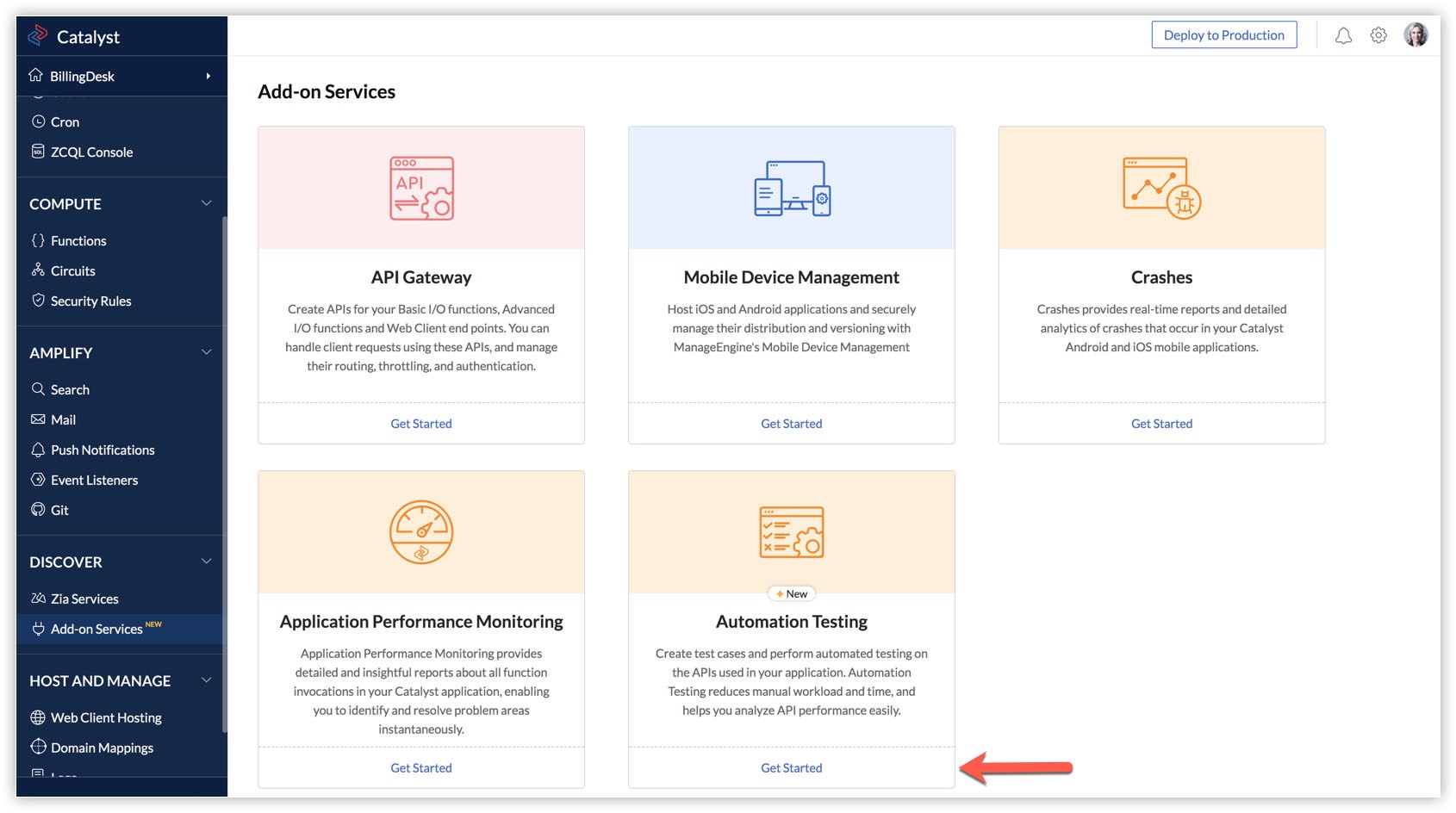Click the DISCOVER section header text
1456x813 pixels.
(x=65, y=562)
